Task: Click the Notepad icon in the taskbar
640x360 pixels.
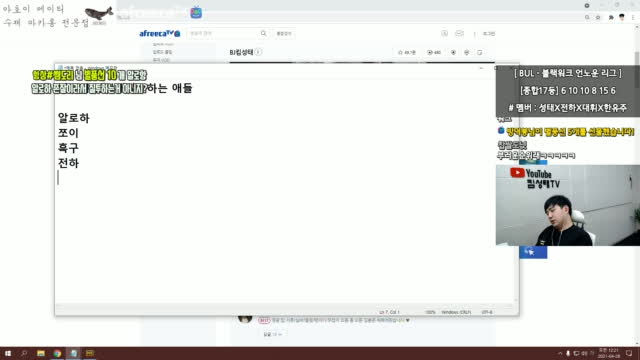Action: pos(73,353)
